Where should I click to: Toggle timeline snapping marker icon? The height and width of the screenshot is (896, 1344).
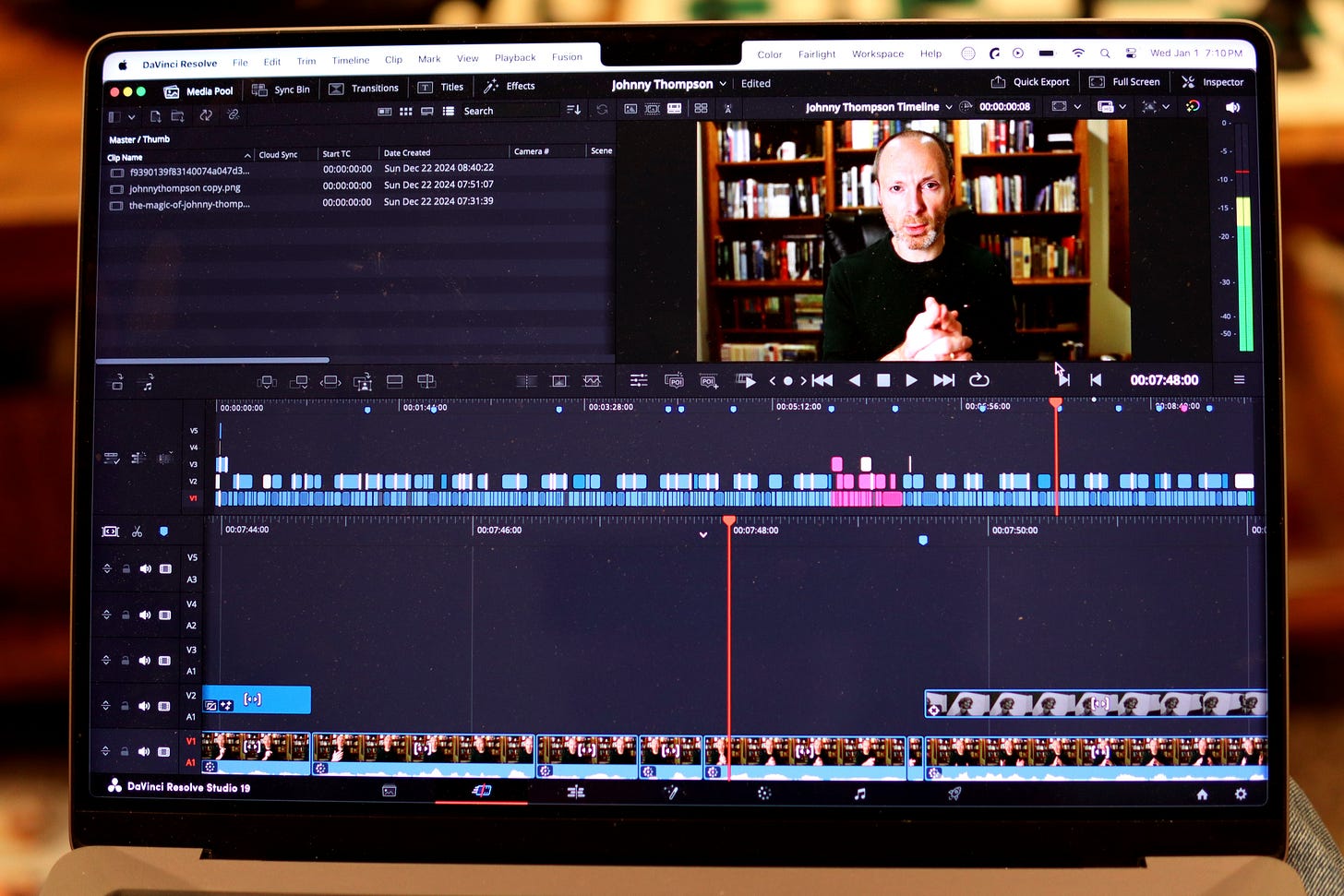pyautogui.click(x=163, y=532)
